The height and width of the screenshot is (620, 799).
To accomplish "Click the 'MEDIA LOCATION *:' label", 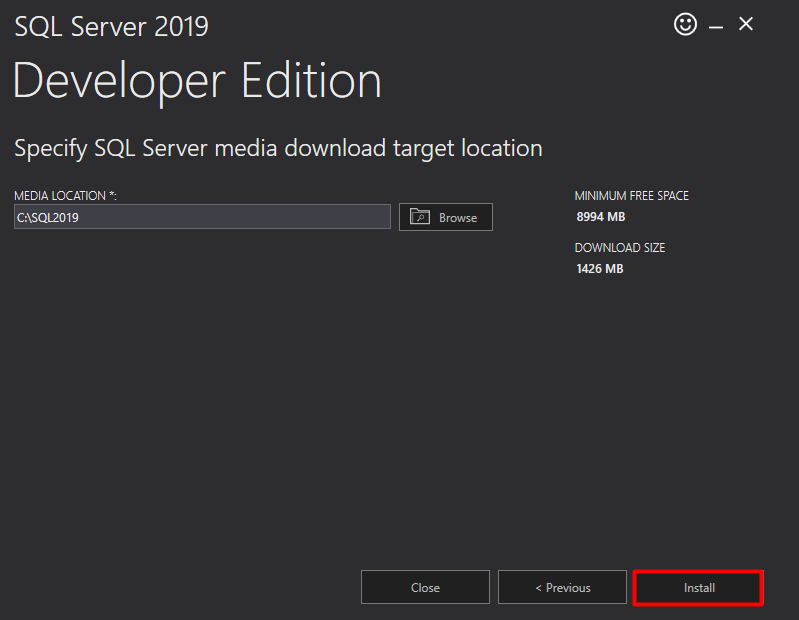I will (x=65, y=196).
